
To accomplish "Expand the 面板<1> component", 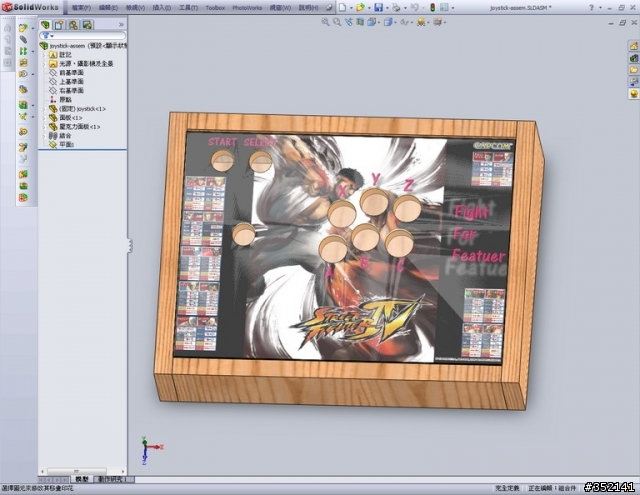I will (x=44, y=118).
